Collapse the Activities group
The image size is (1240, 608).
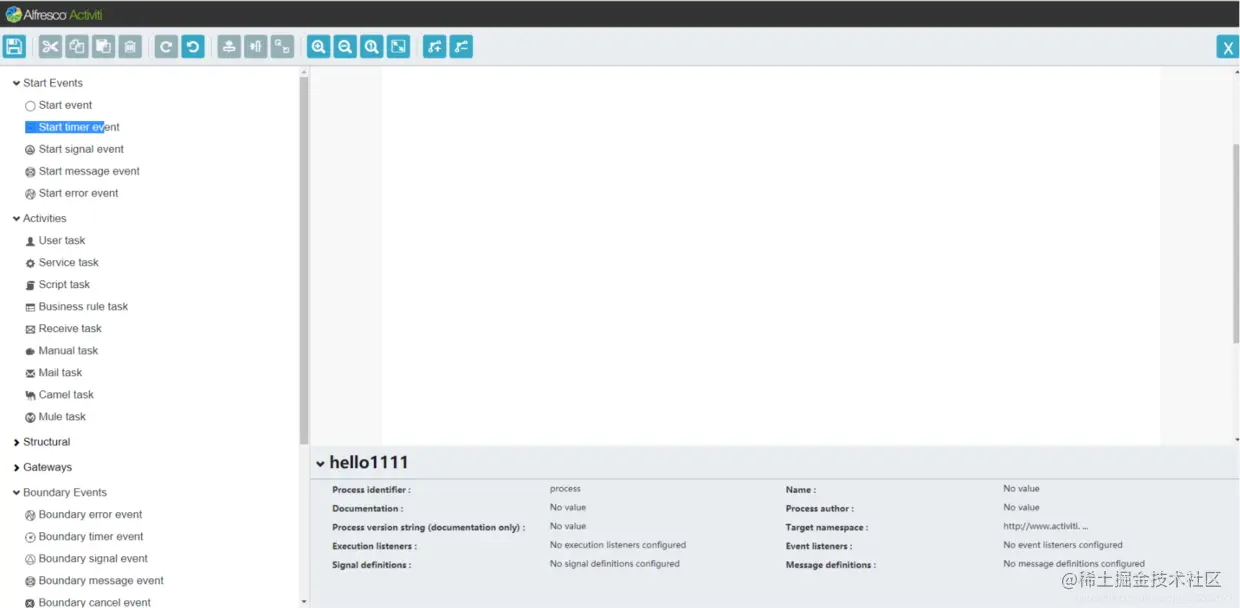[x=39, y=218]
